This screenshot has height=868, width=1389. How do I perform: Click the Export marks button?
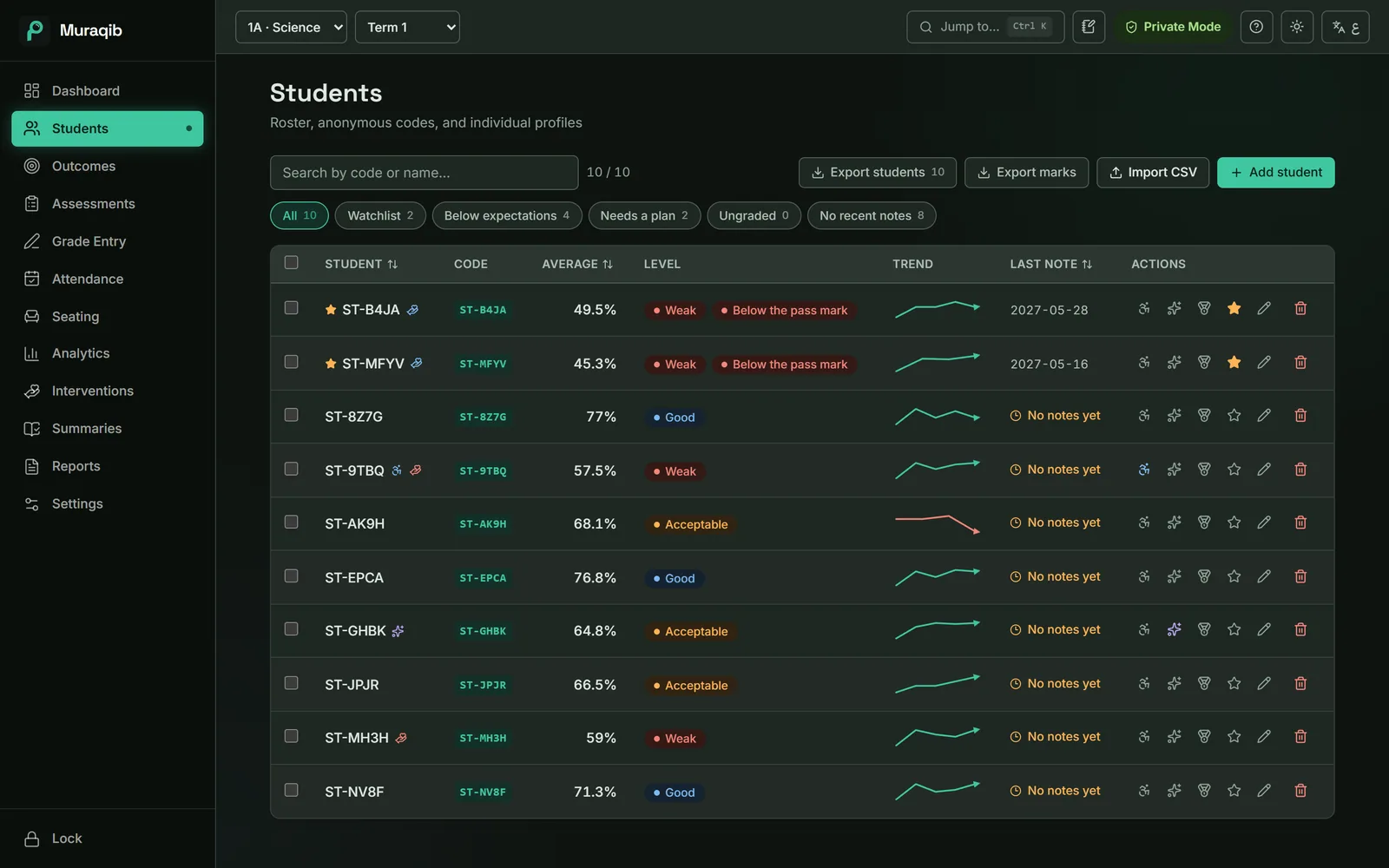pos(1026,173)
